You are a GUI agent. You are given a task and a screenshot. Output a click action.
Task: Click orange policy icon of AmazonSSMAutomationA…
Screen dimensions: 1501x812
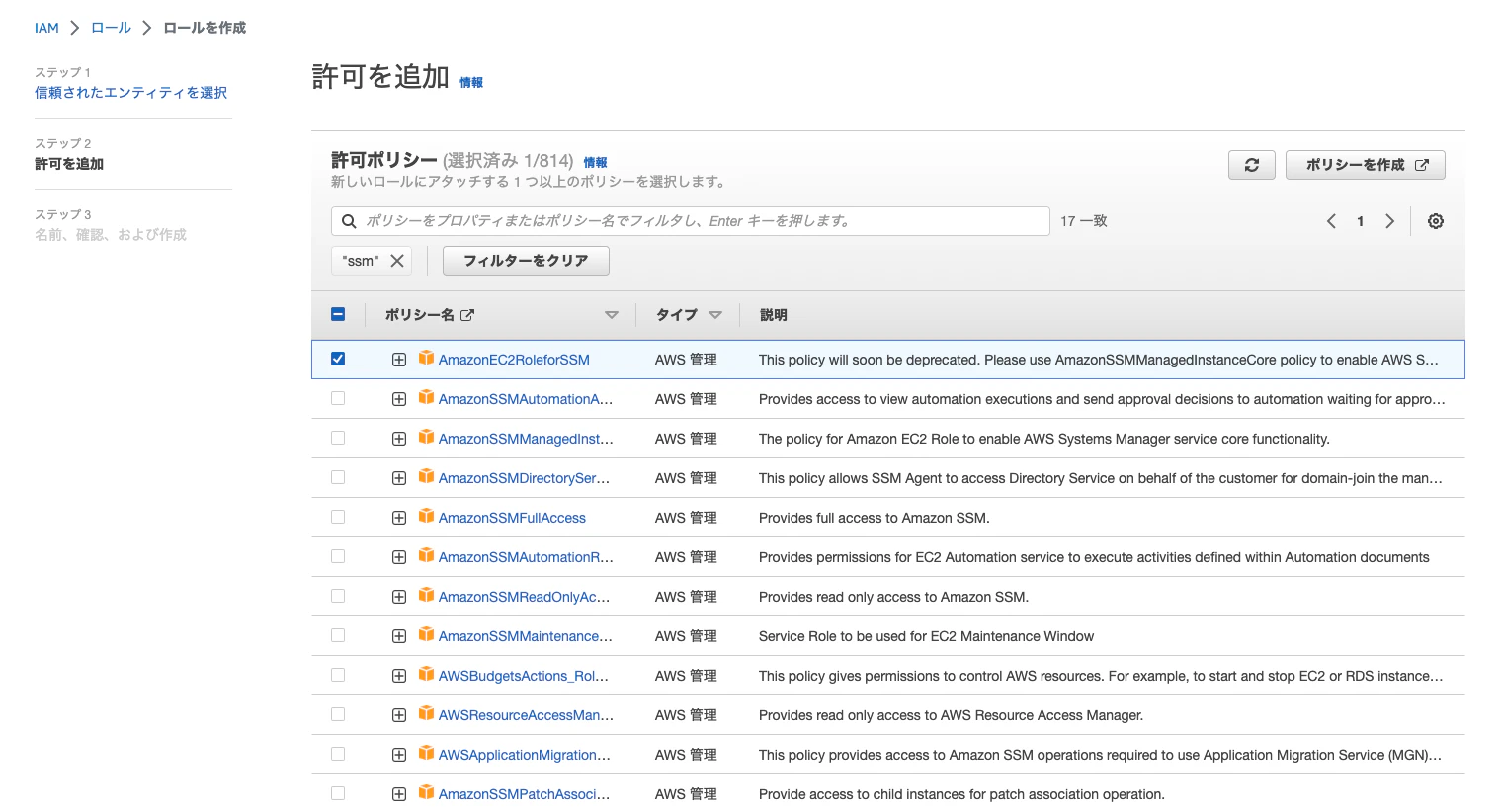coord(426,397)
